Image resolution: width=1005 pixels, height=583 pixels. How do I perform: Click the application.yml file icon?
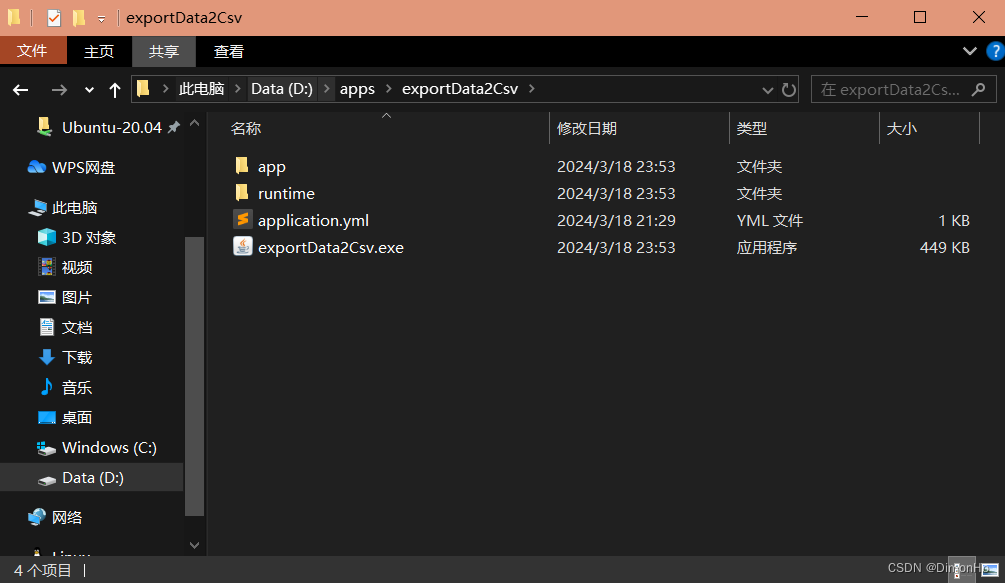(242, 220)
